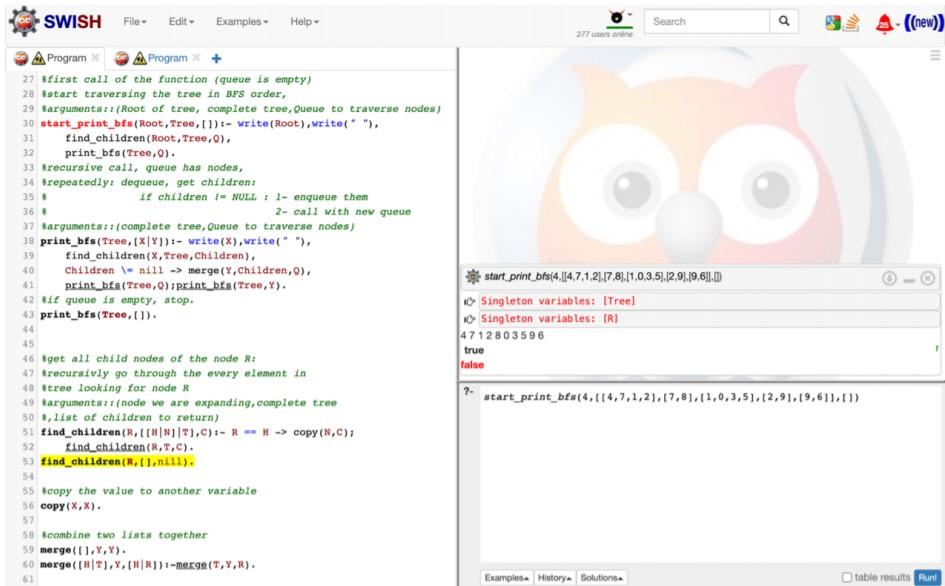Open the Edit menu

(x=181, y=22)
